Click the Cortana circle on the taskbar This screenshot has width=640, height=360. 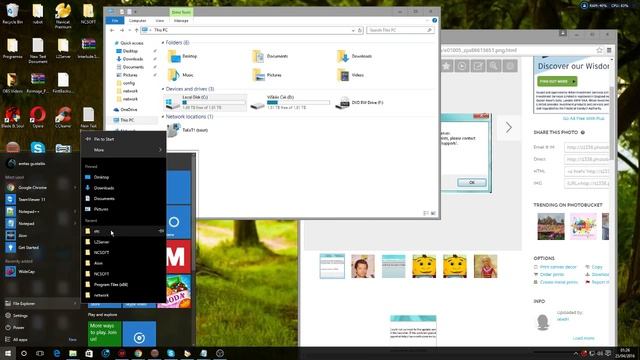[24, 353]
